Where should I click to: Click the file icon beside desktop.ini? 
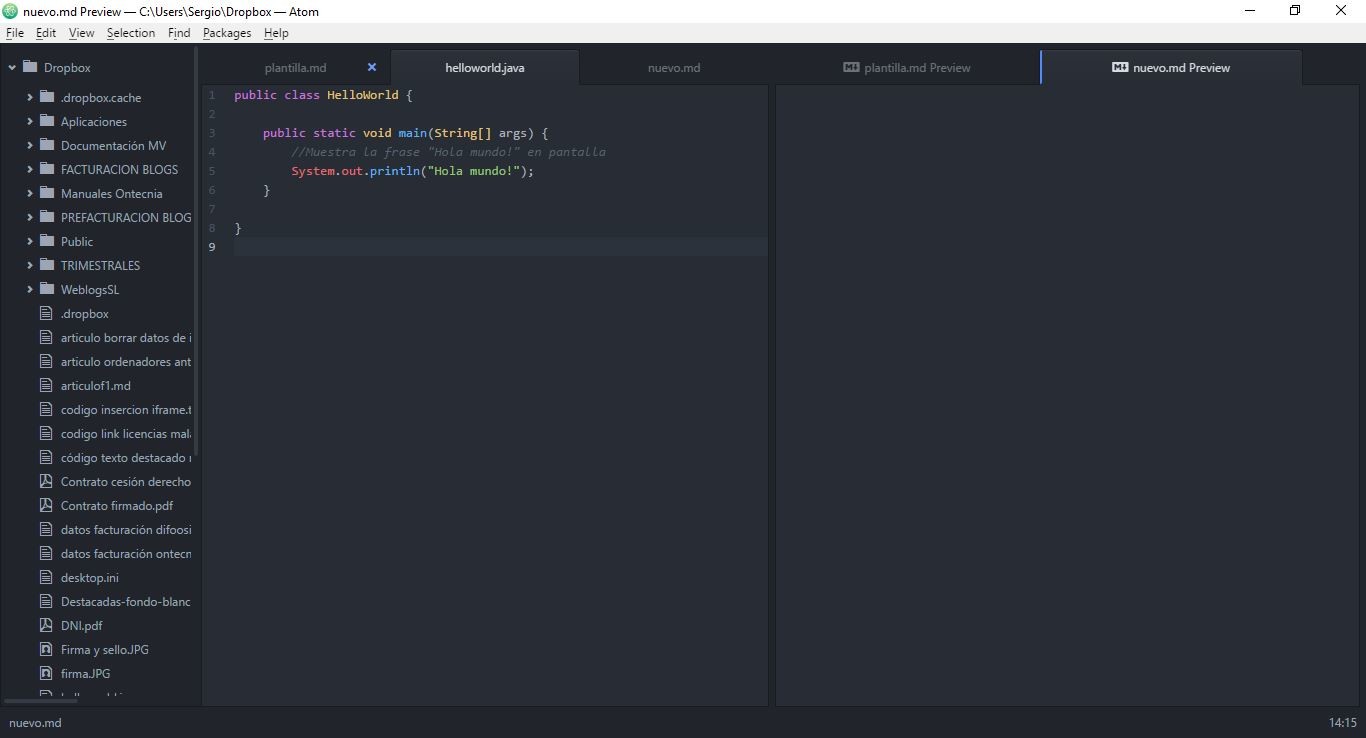pos(45,577)
